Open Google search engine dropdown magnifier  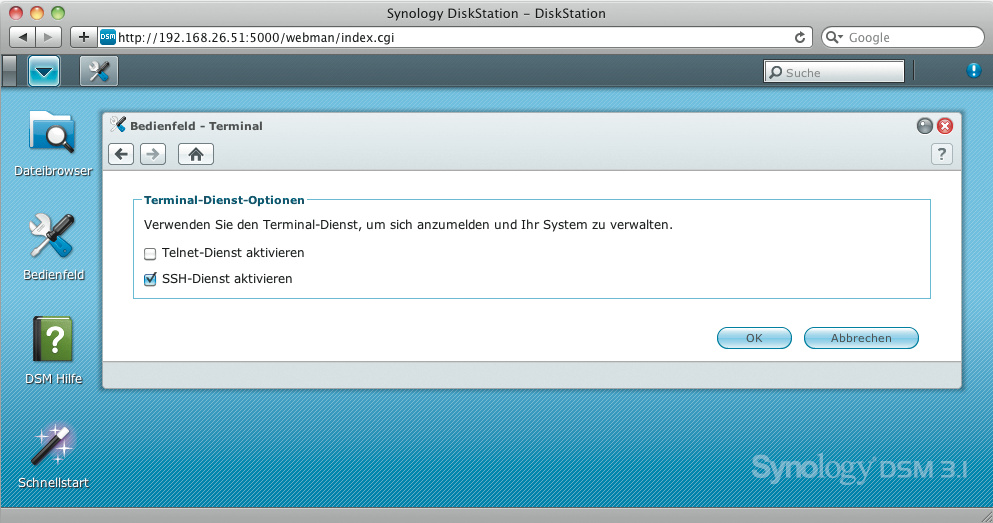click(834, 37)
